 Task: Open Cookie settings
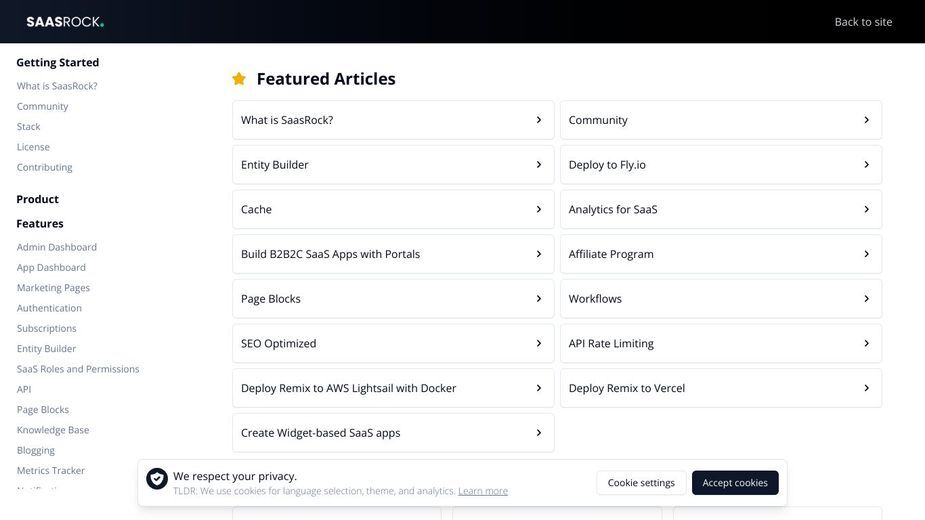(641, 483)
